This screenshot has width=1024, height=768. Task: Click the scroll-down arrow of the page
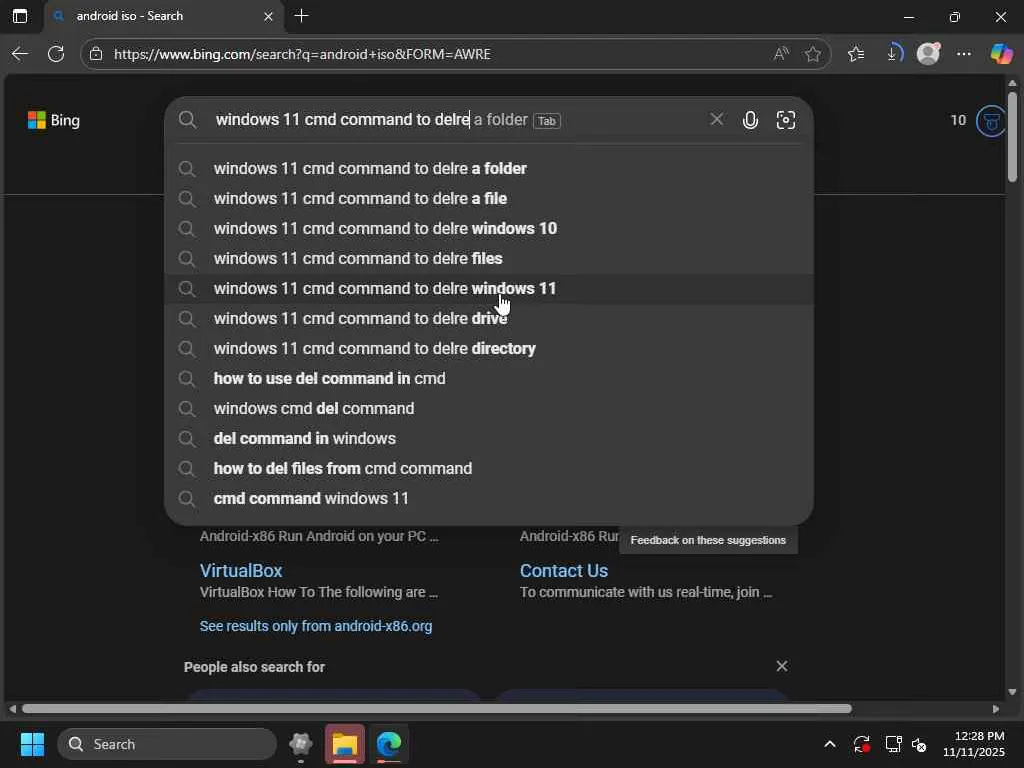pyautogui.click(x=1012, y=692)
